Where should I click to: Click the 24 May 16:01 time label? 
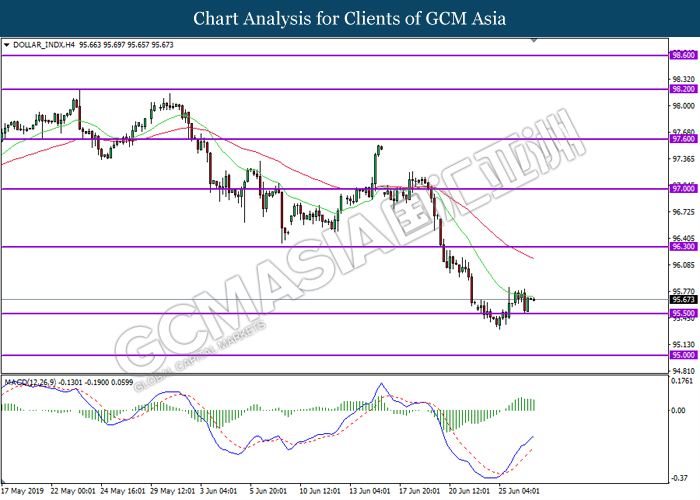click(x=123, y=491)
